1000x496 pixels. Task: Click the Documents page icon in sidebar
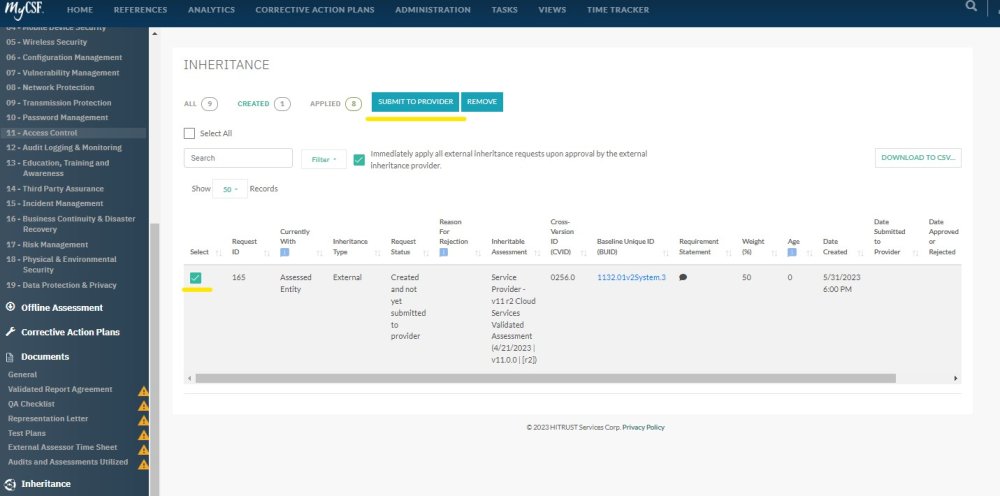click(10, 357)
